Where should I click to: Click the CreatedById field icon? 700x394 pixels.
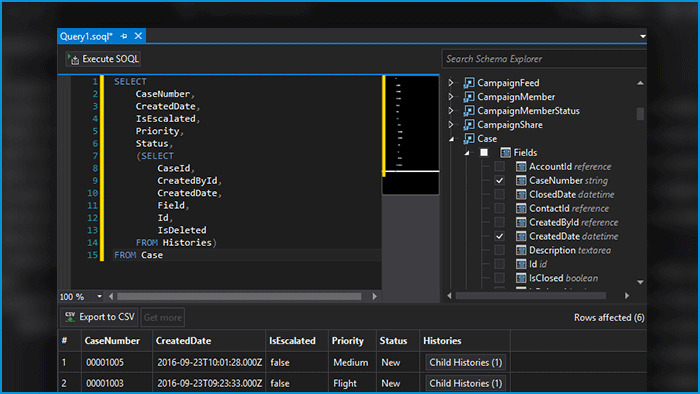(x=521, y=222)
